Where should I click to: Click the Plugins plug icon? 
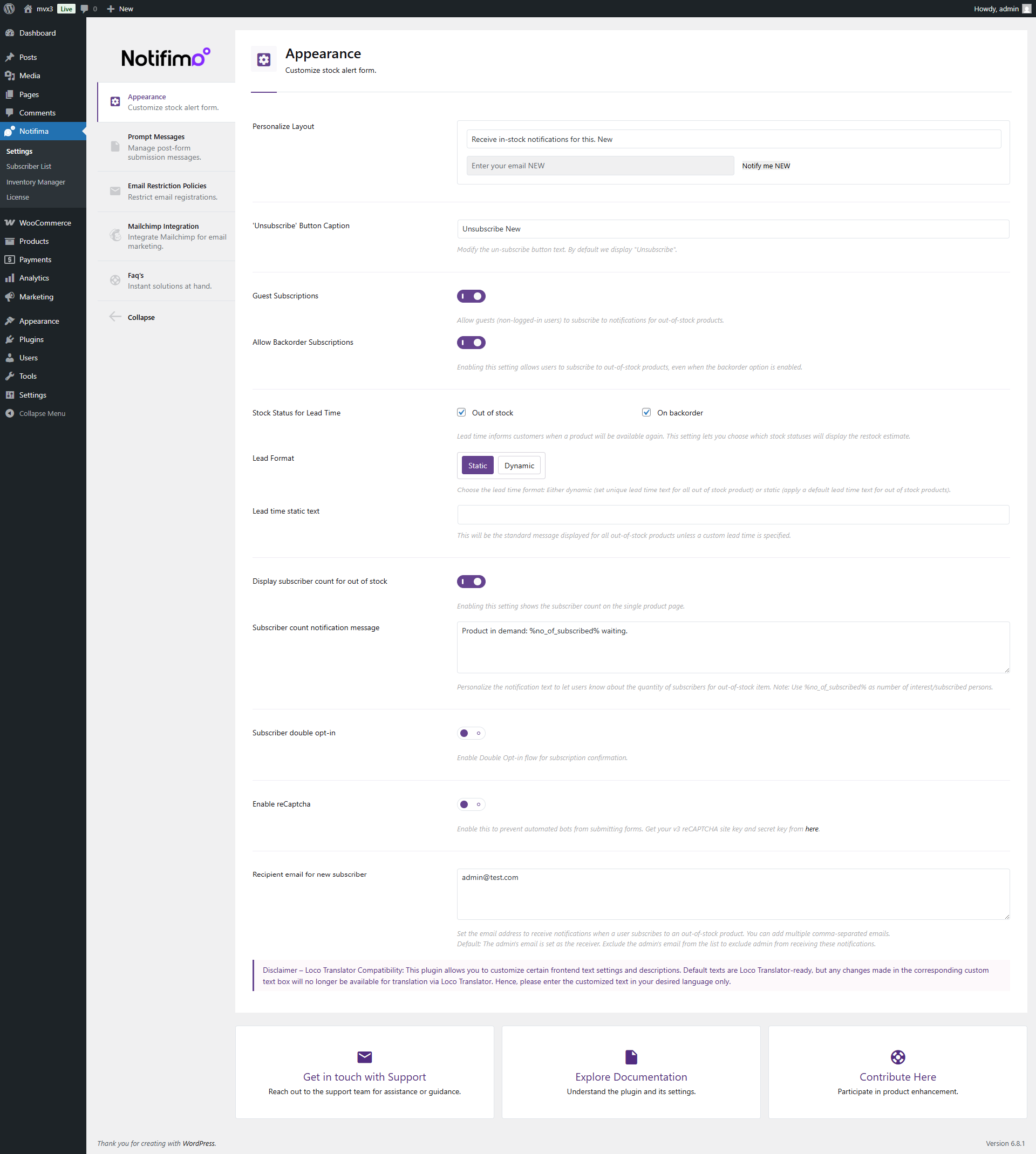point(10,339)
